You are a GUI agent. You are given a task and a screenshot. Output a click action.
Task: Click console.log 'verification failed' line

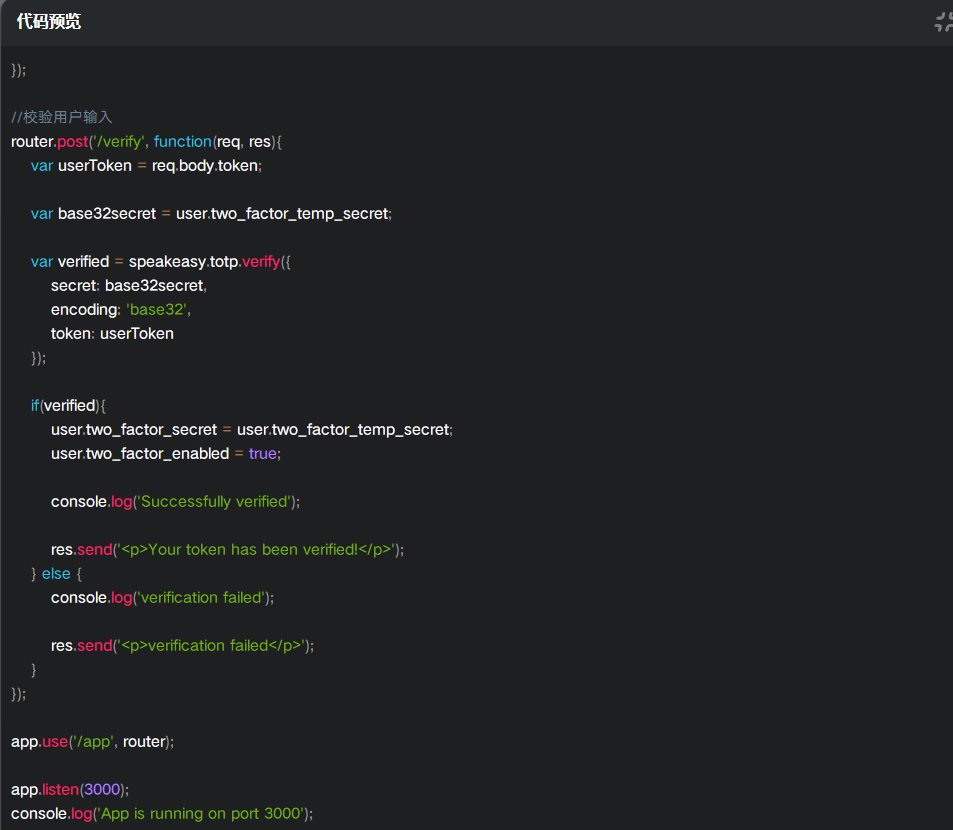162,598
